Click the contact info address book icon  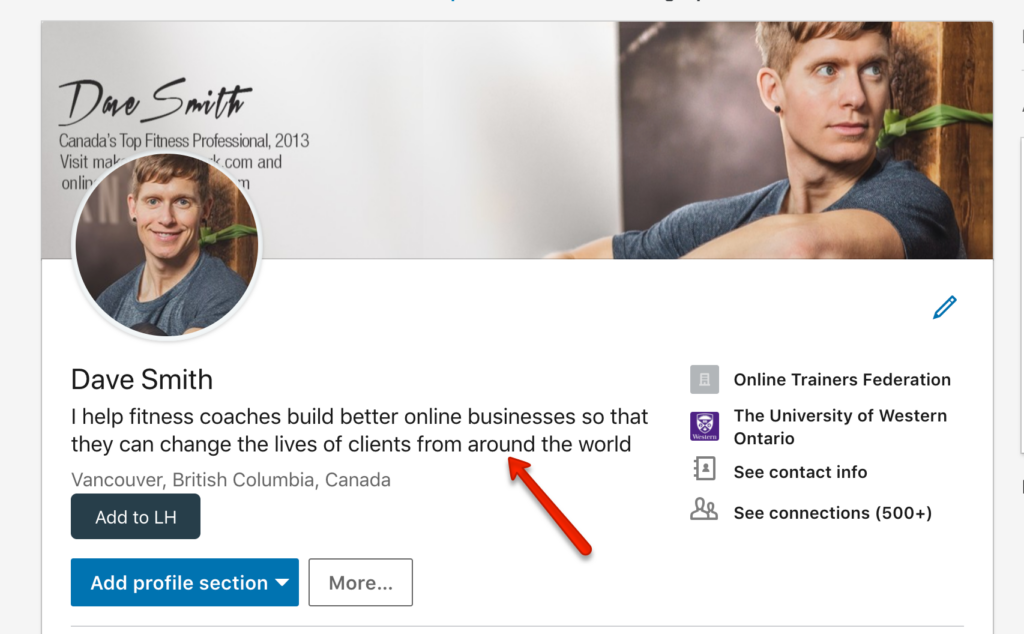(704, 469)
